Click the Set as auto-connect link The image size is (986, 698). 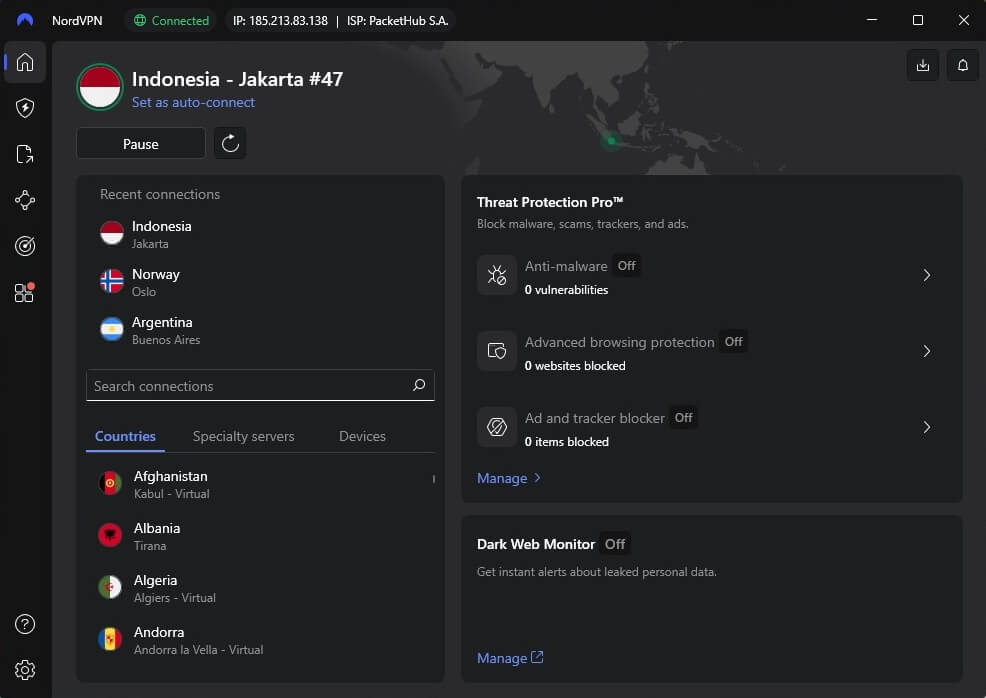click(x=194, y=102)
